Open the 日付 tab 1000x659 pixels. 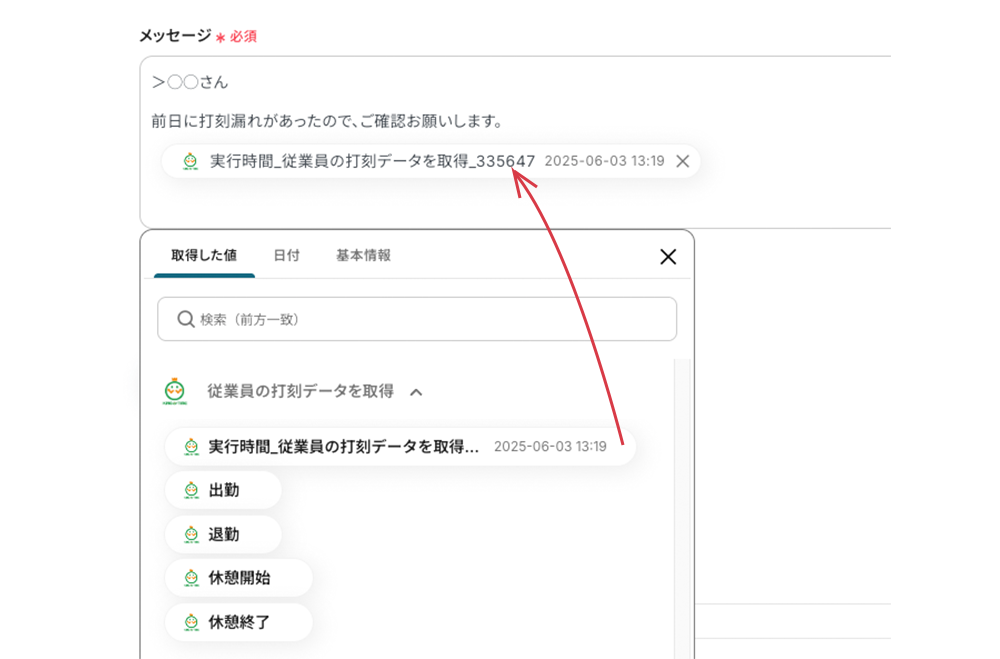coord(286,256)
